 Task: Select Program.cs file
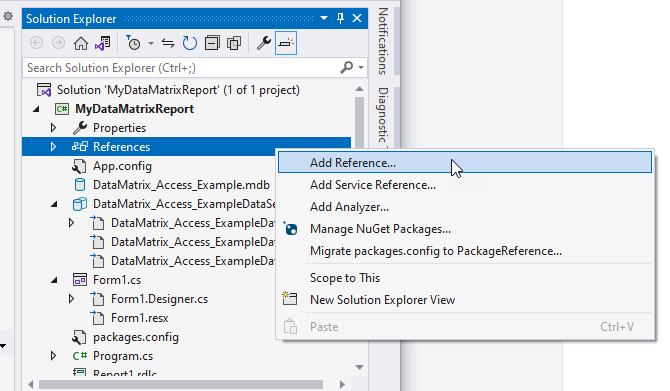[x=123, y=356]
